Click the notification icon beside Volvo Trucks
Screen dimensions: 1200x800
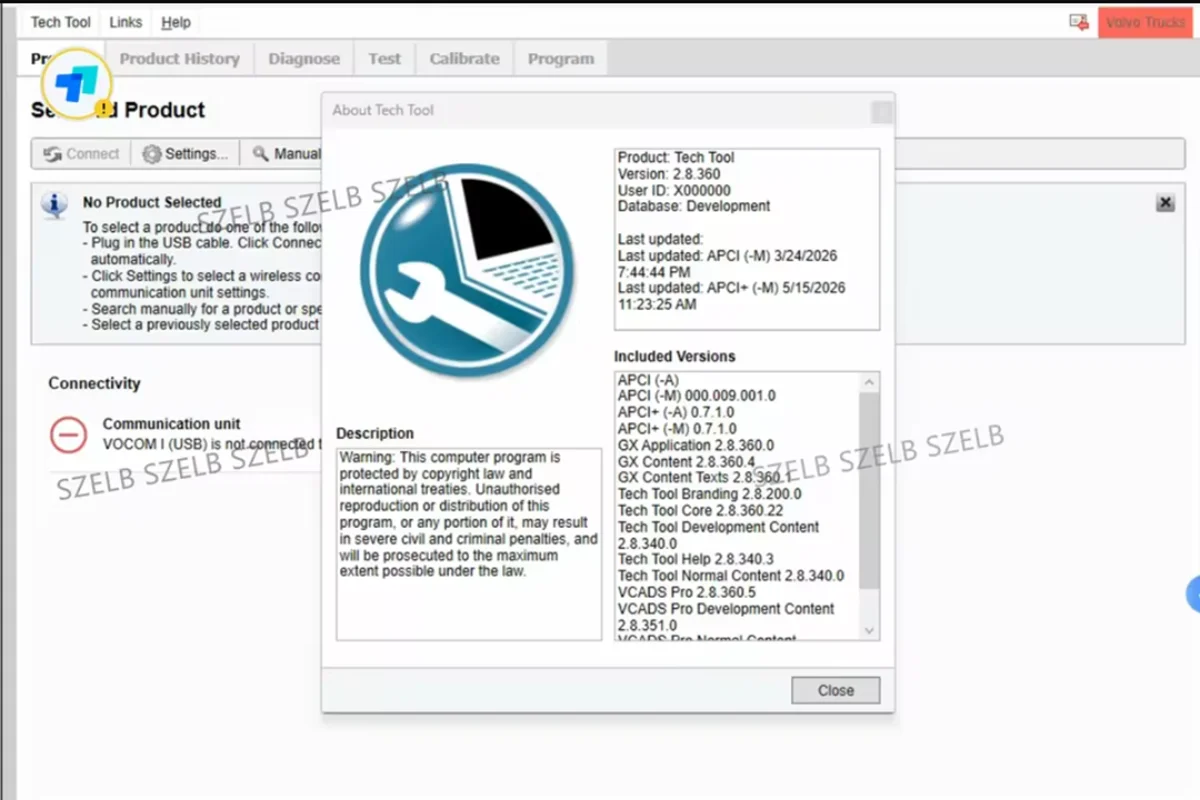coord(1078,21)
